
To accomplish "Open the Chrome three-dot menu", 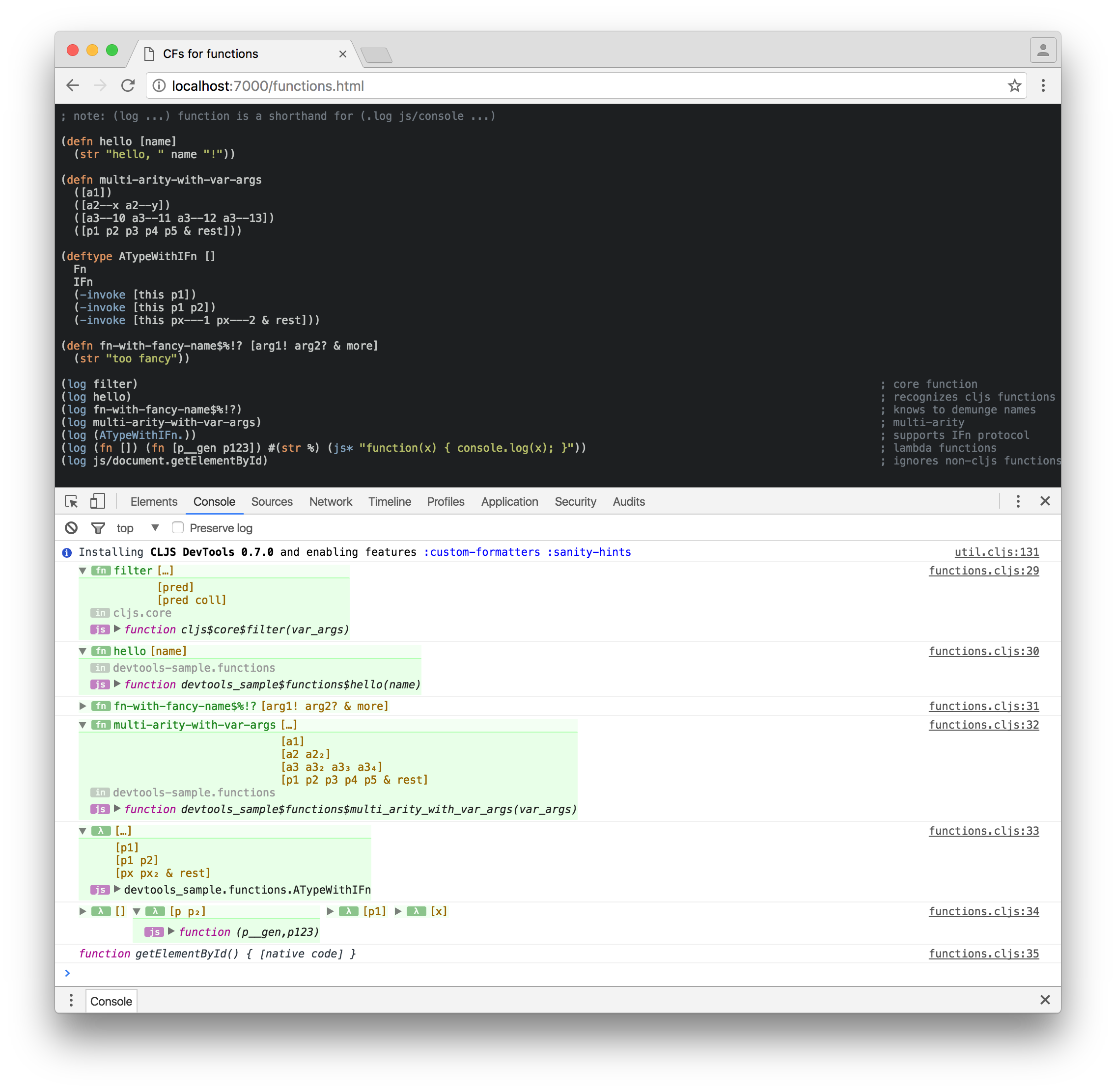I will [x=1042, y=85].
